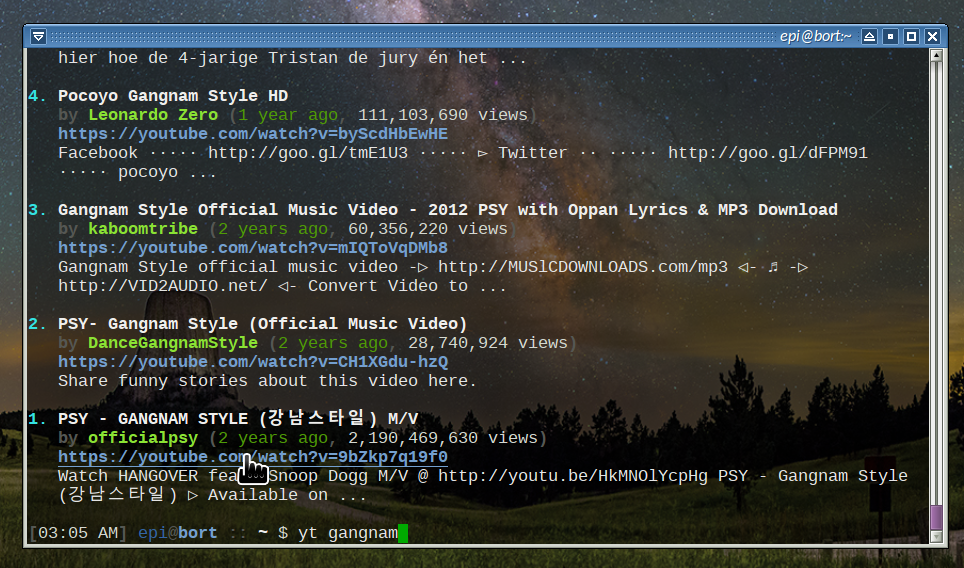
Task: Click scrollbar up arrow in terminal
Action: pos(936,55)
